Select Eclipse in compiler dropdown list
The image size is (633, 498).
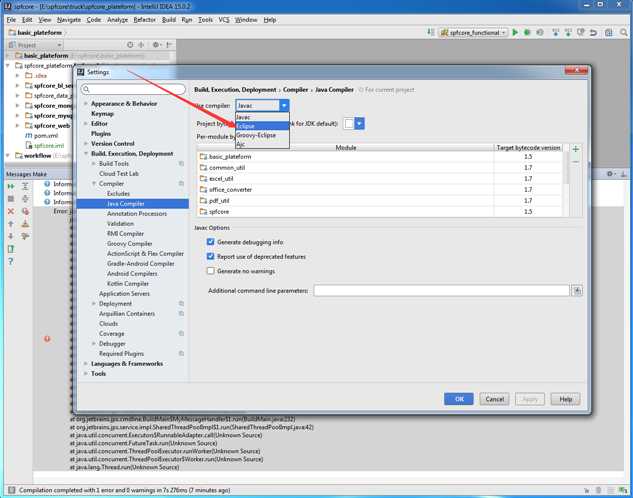click(x=262, y=126)
